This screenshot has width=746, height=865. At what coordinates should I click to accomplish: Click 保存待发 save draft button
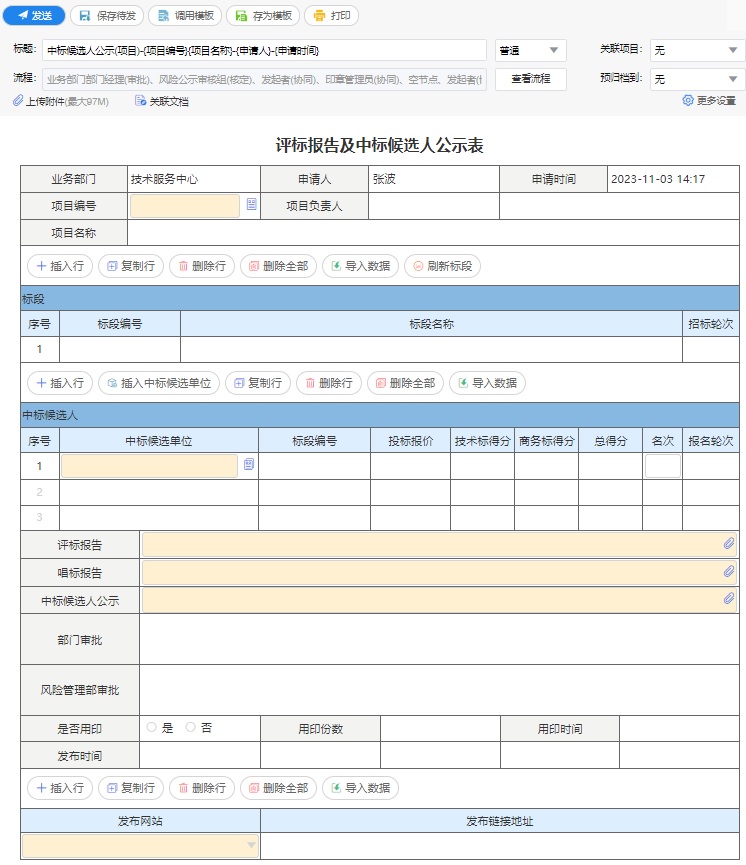click(x=107, y=15)
